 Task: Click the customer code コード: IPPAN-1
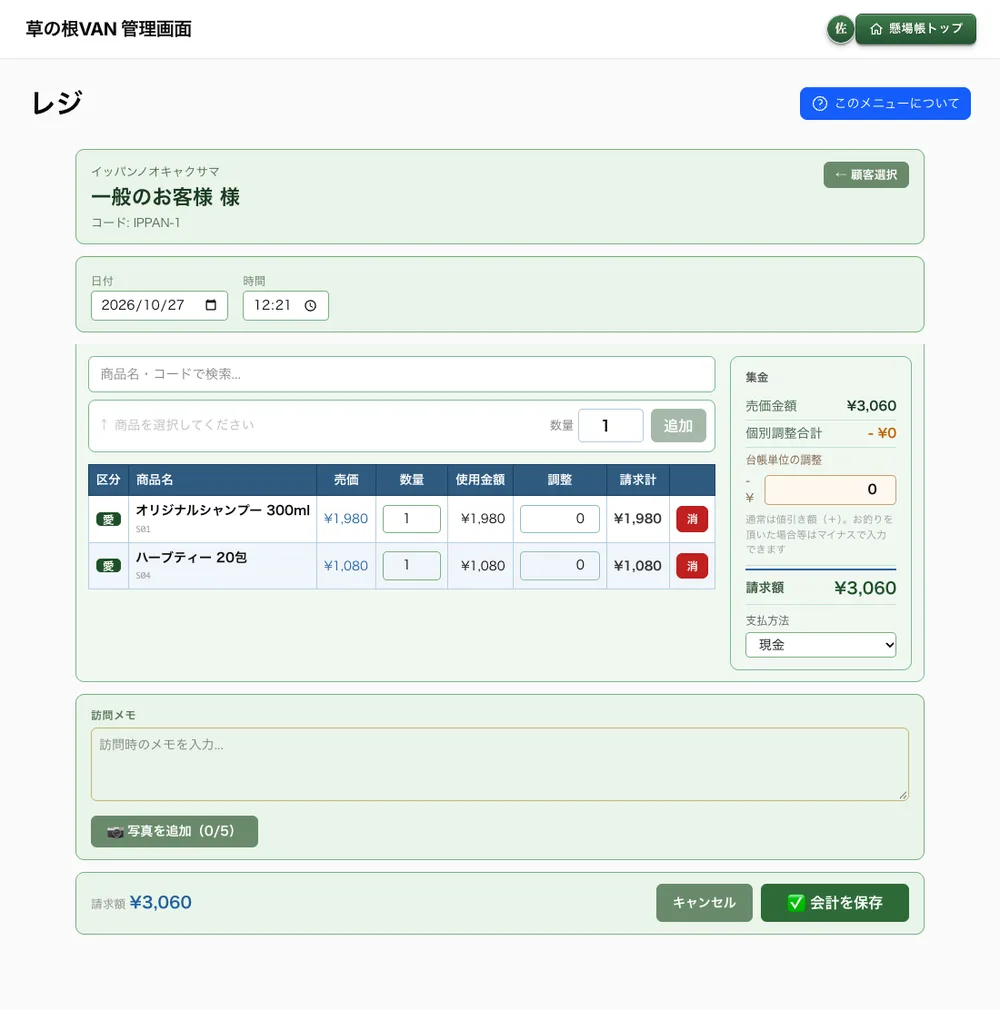click(x=135, y=223)
